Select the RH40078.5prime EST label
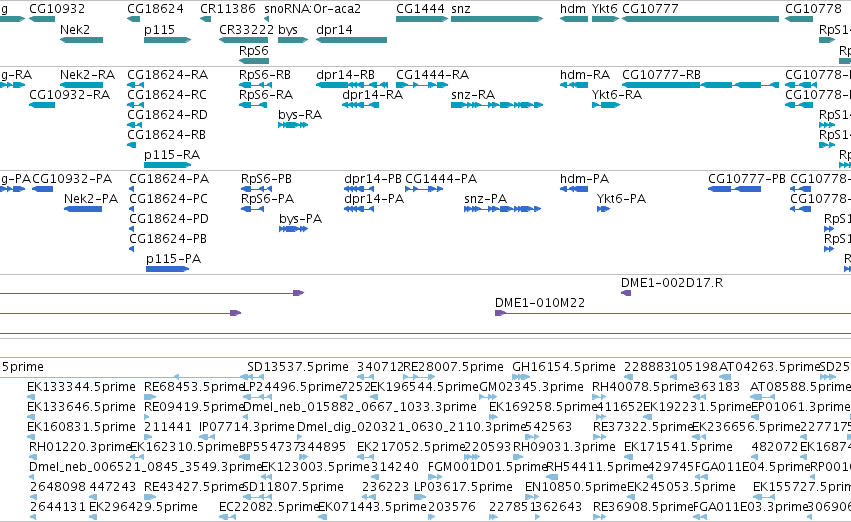Image resolution: width=851 pixels, height=522 pixels. [643, 387]
